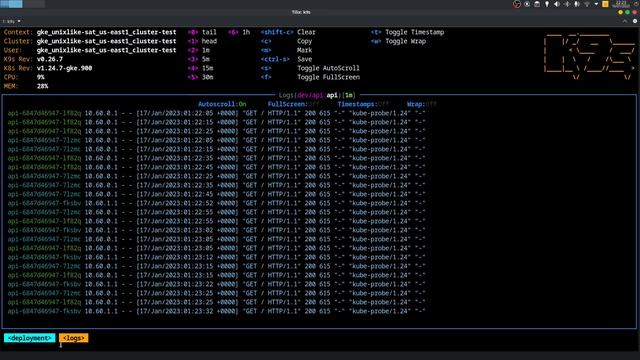Select fksbv log line at 01:23:02
The image size is (640, 360).
point(216,230)
